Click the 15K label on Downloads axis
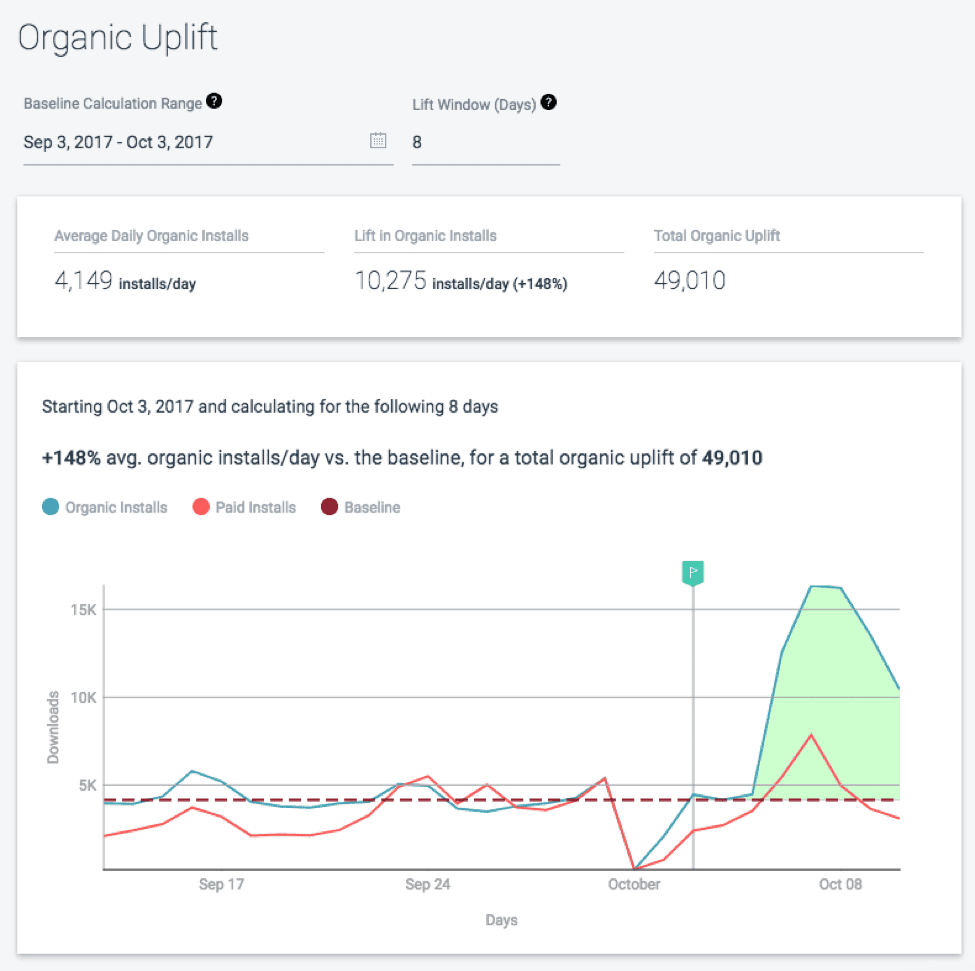The image size is (975, 971). pos(81,610)
